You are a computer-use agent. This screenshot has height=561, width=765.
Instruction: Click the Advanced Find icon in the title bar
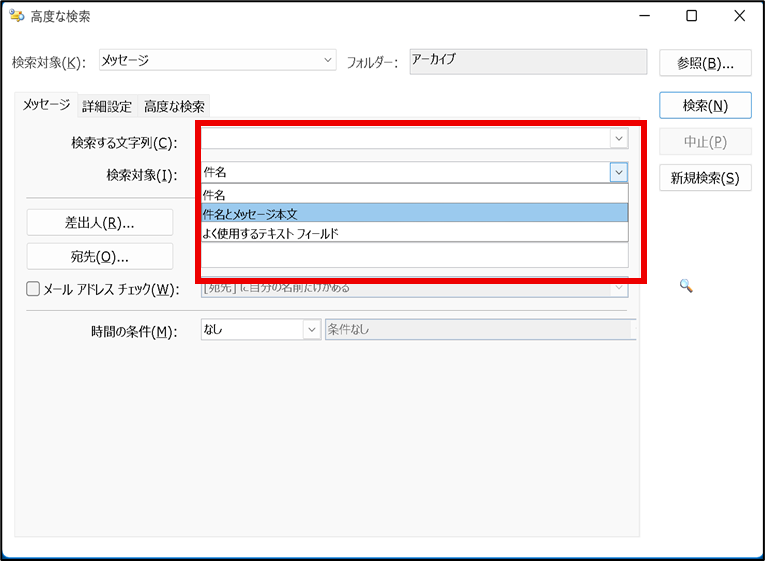point(17,16)
